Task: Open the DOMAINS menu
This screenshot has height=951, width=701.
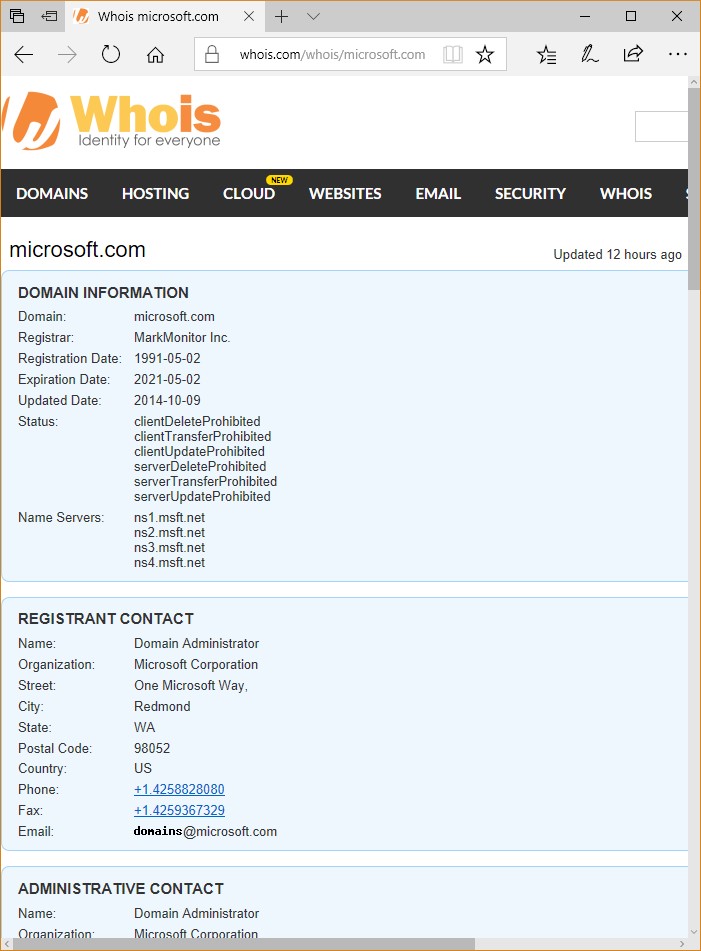Action: (52, 194)
